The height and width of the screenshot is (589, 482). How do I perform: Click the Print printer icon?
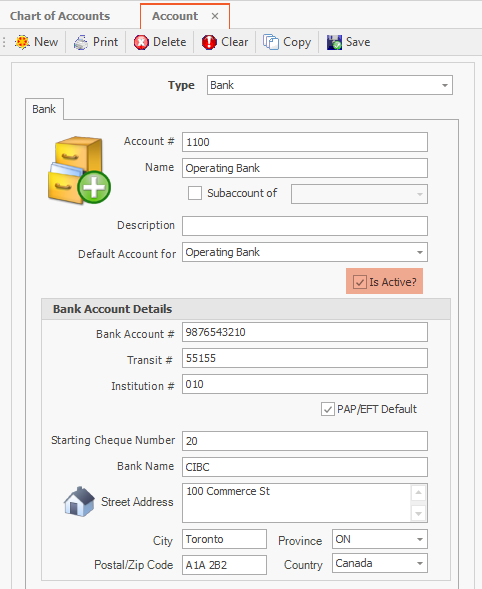81,42
